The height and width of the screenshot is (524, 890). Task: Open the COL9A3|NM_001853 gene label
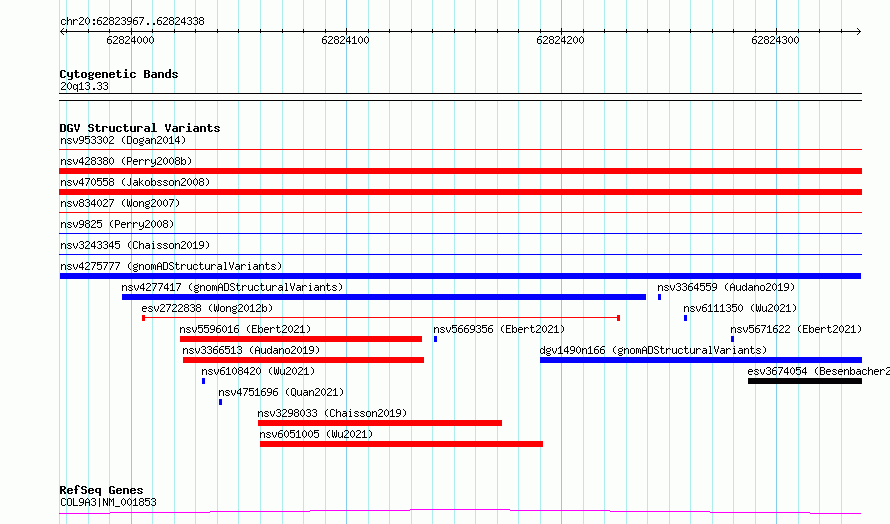pos(108,502)
